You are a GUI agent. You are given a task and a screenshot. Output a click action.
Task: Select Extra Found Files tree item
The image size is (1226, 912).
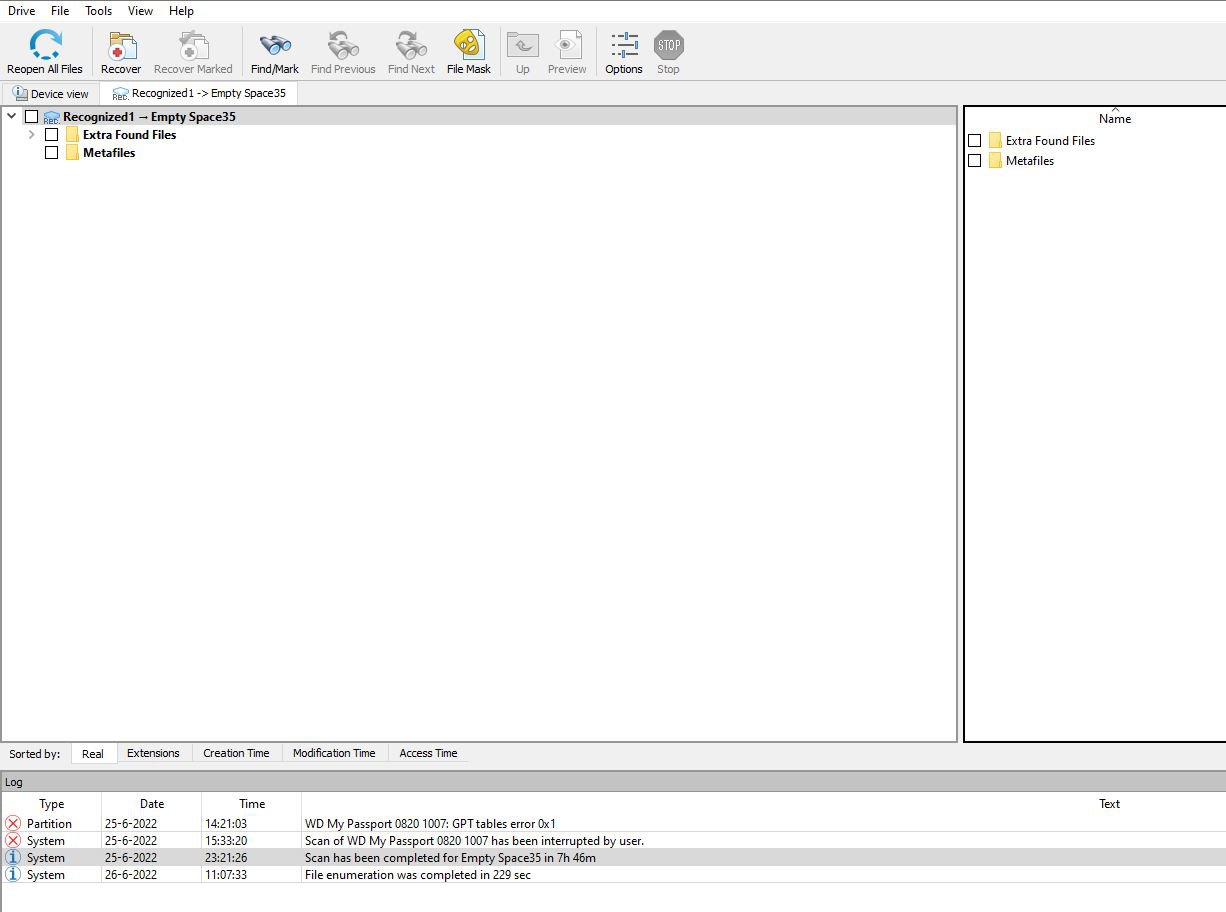(x=129, y=135)
